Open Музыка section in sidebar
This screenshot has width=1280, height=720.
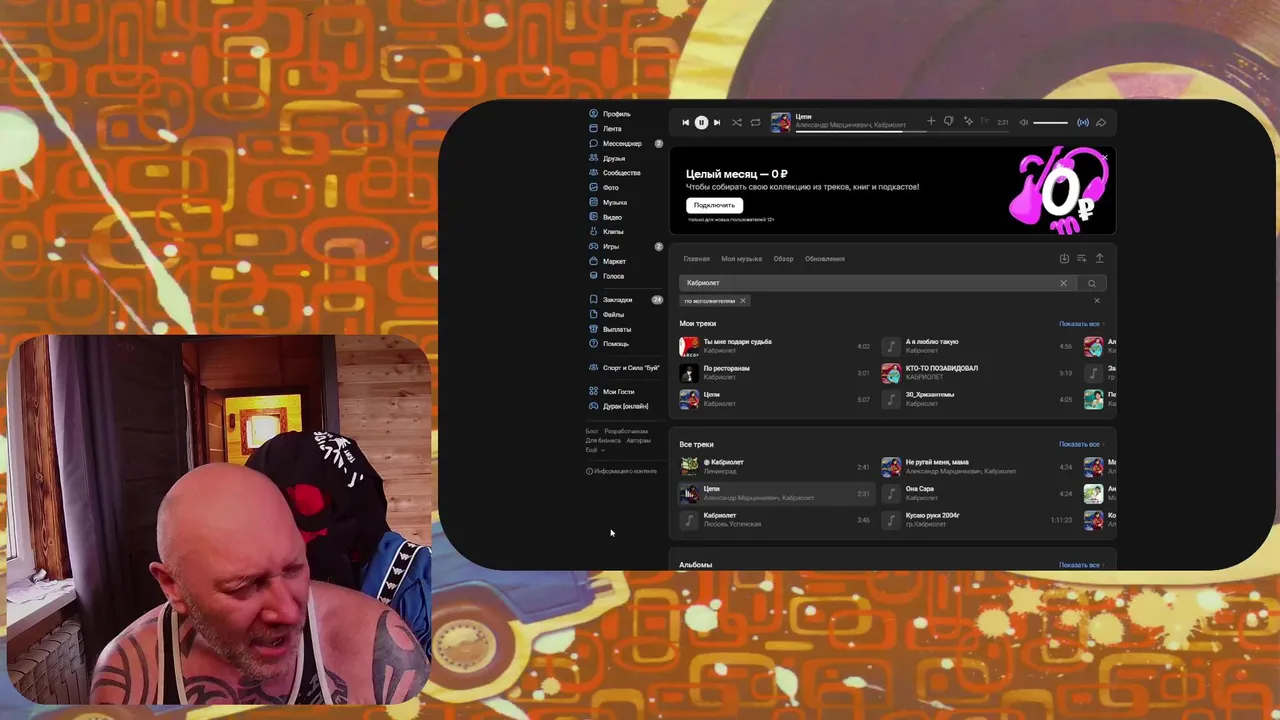[x=608, y=202]
